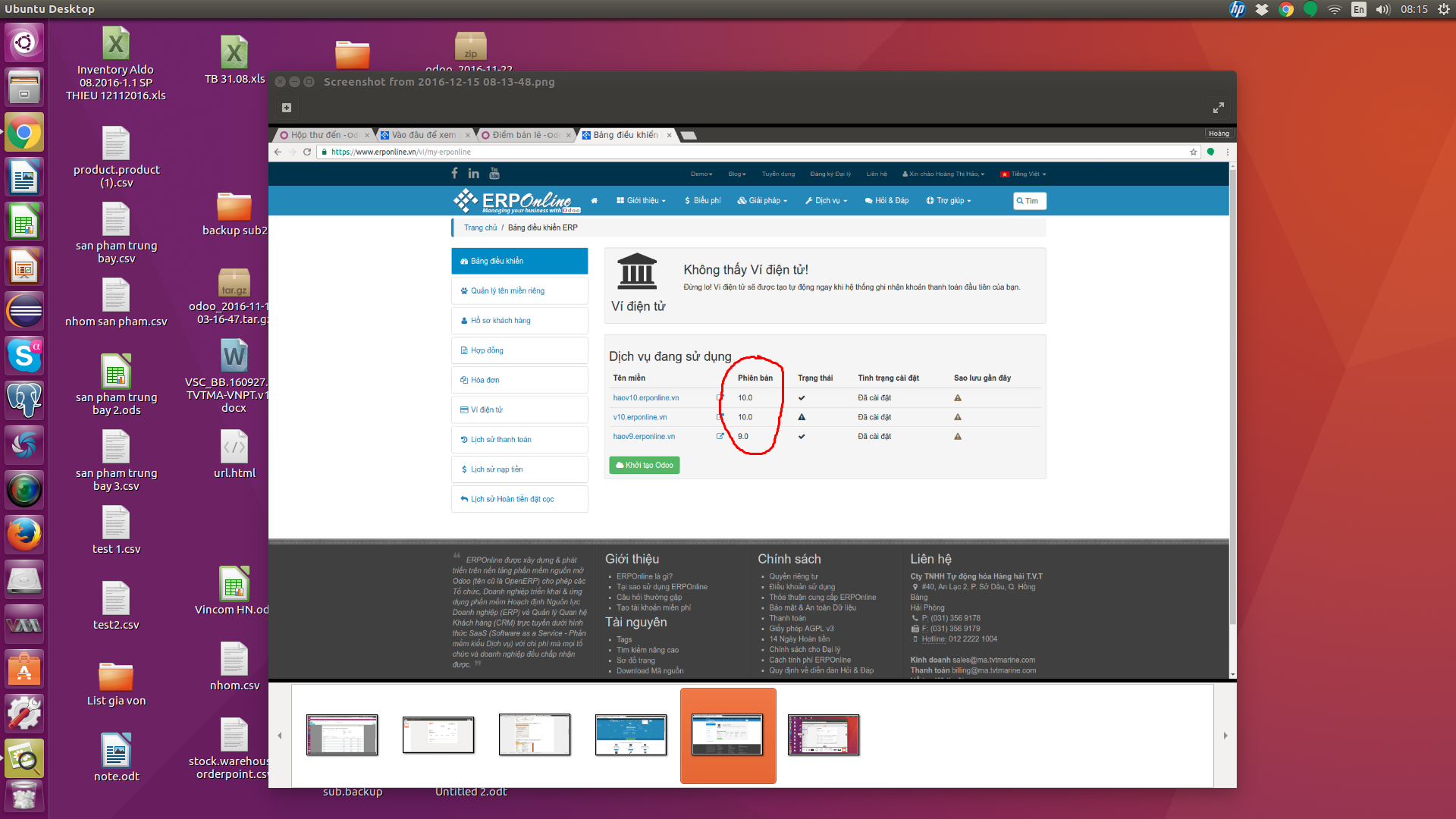Click Biểu phí in the site navbar
Screen dimensions: 1456x819
[703, 201]
